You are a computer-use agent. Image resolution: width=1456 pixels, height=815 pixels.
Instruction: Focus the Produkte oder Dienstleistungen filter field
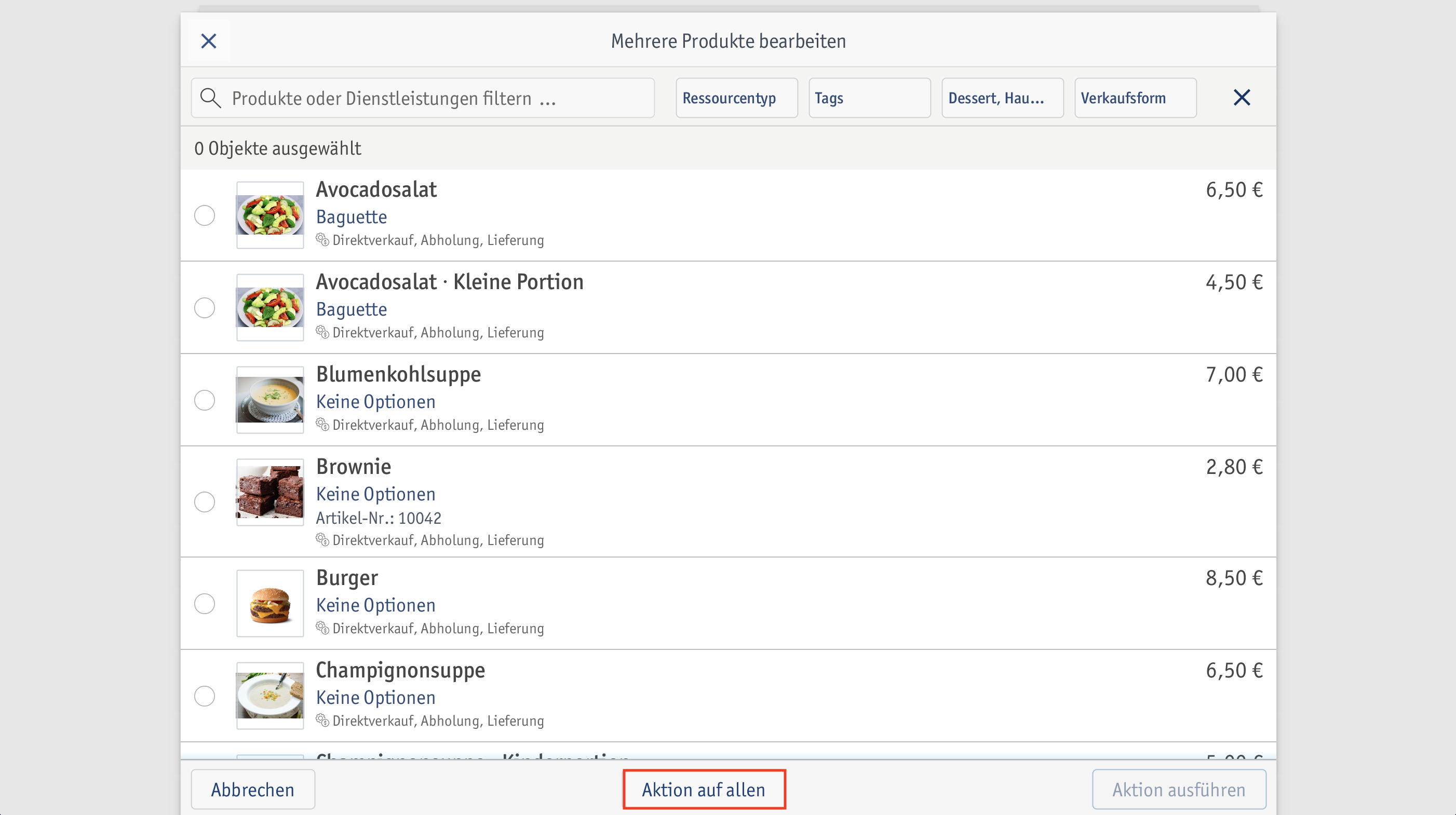click(423, 98)
